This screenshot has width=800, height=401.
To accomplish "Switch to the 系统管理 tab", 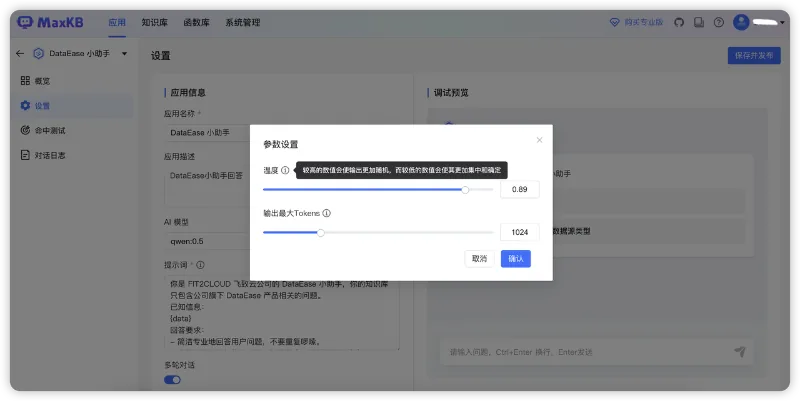I will click(243, 22).
